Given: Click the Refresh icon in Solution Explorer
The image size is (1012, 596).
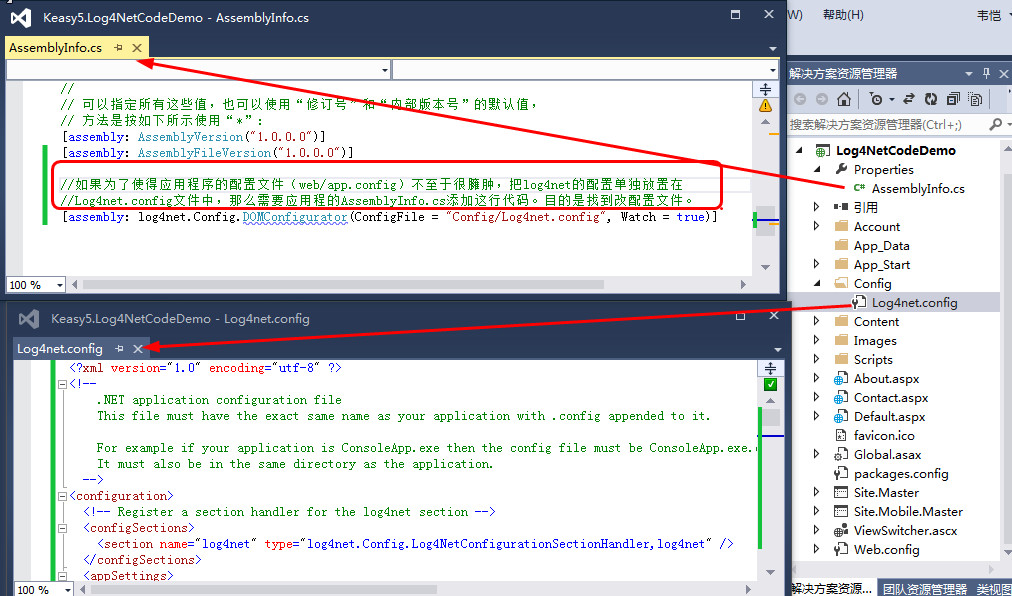Looking at the screenshot, I should coord(931,99).
